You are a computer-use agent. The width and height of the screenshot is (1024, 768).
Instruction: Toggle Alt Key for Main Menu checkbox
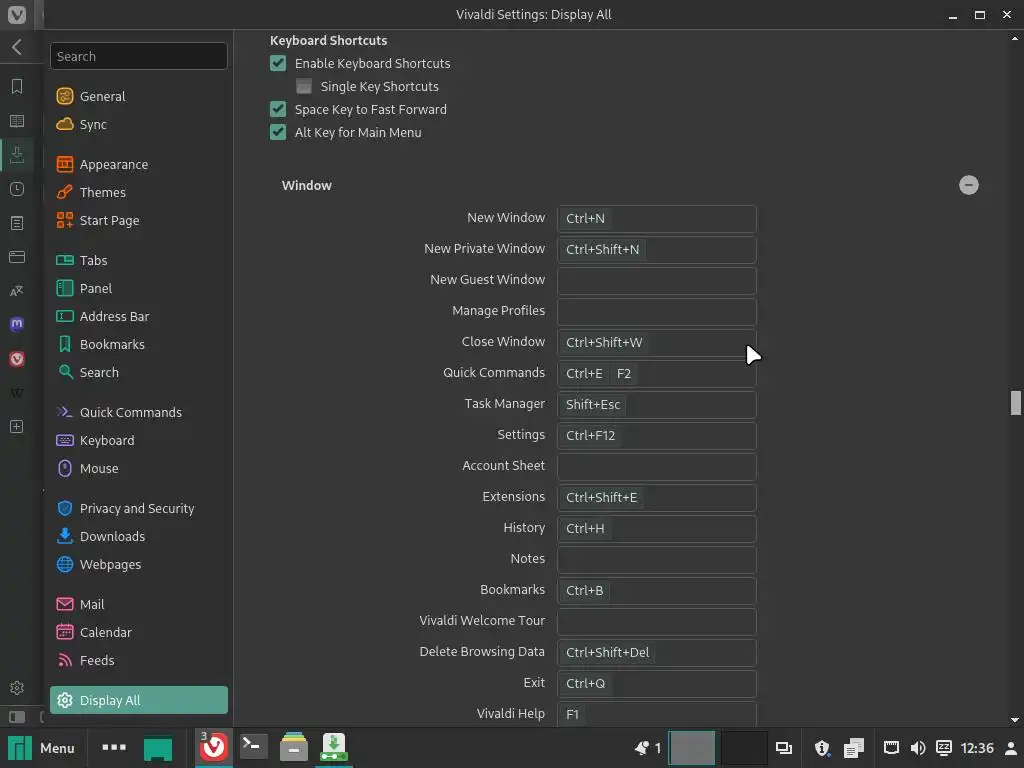coord(278,132)
